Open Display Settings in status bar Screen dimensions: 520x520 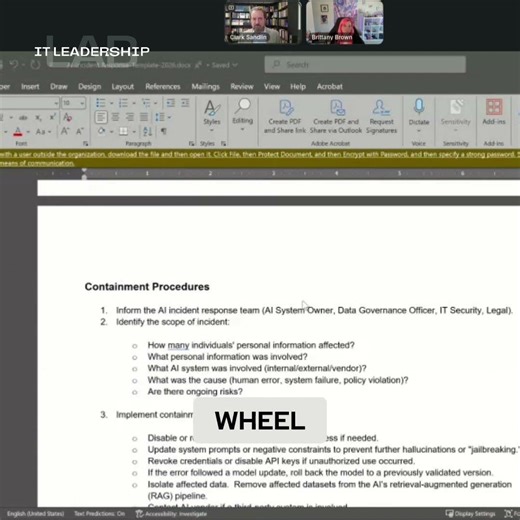click(x=470, y=514)
